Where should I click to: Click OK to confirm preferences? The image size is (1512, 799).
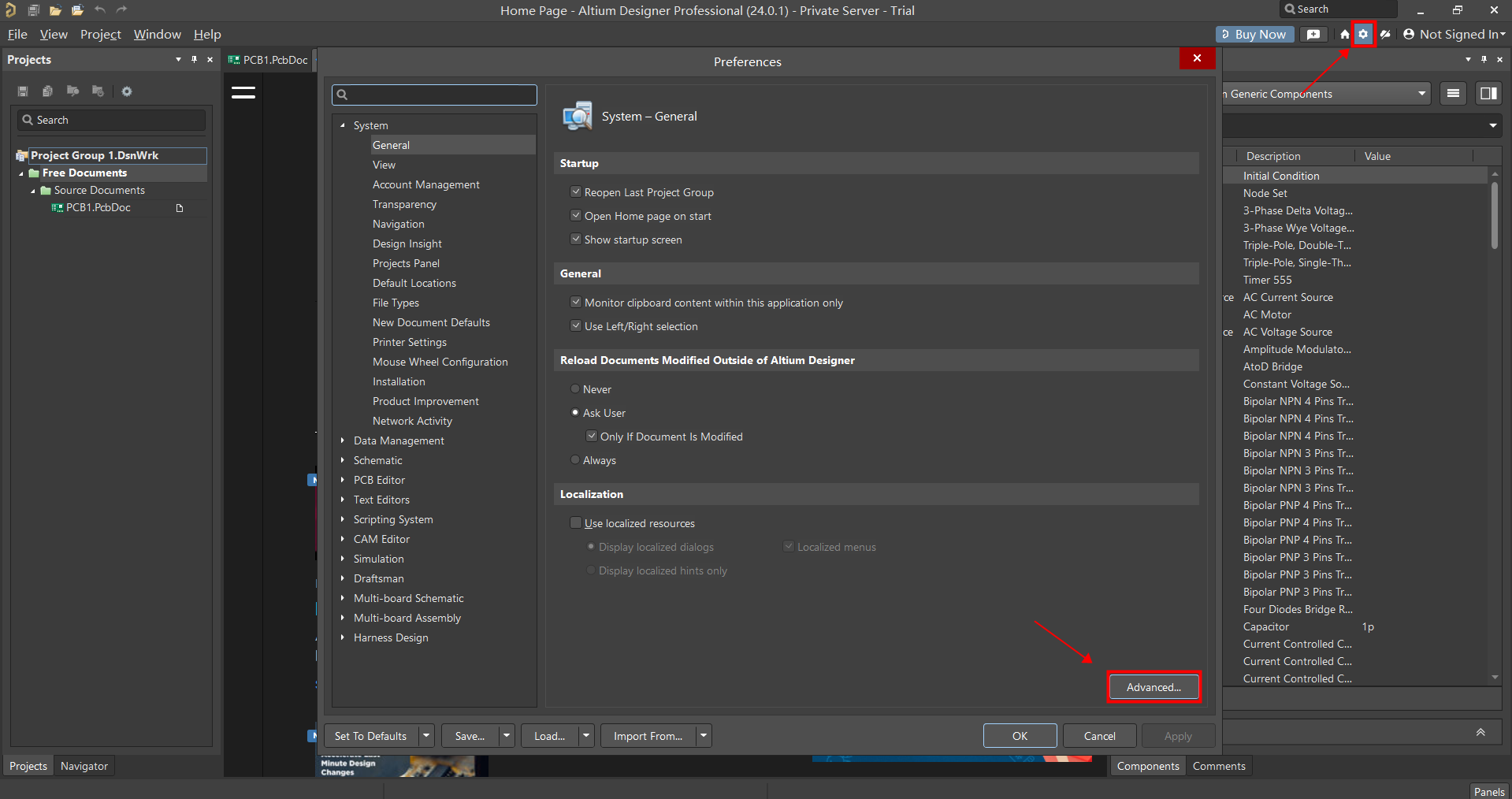tap(1020, 736)
